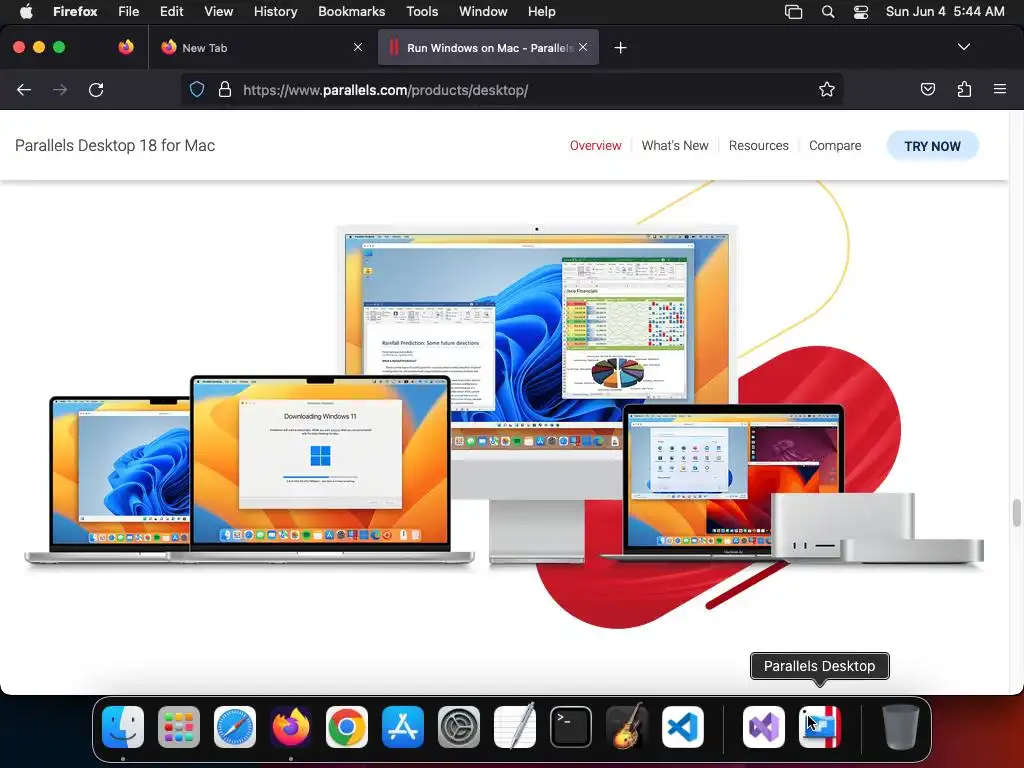Select the Run Windows on Mac tab
The width and height of the screenshot is (1024, 768).
pos(488,47)
